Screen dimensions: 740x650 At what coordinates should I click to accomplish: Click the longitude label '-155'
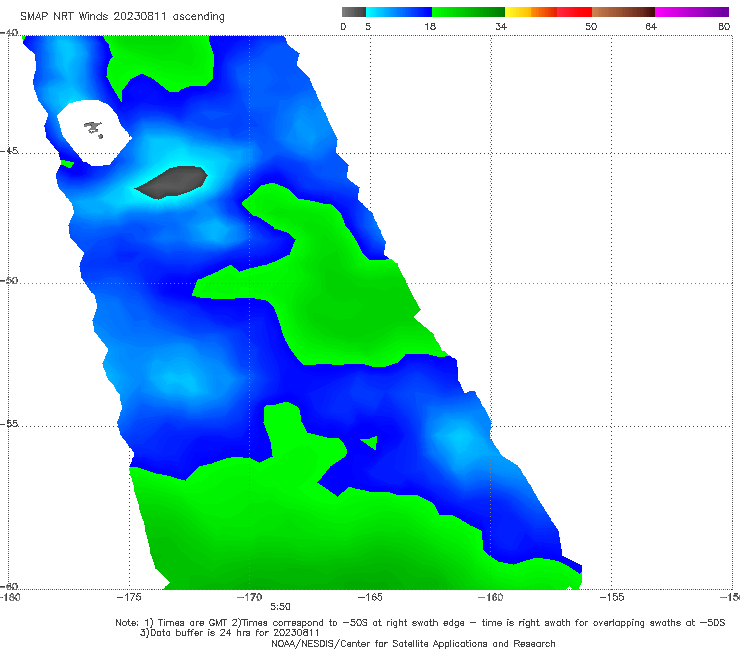click(612, 597)
